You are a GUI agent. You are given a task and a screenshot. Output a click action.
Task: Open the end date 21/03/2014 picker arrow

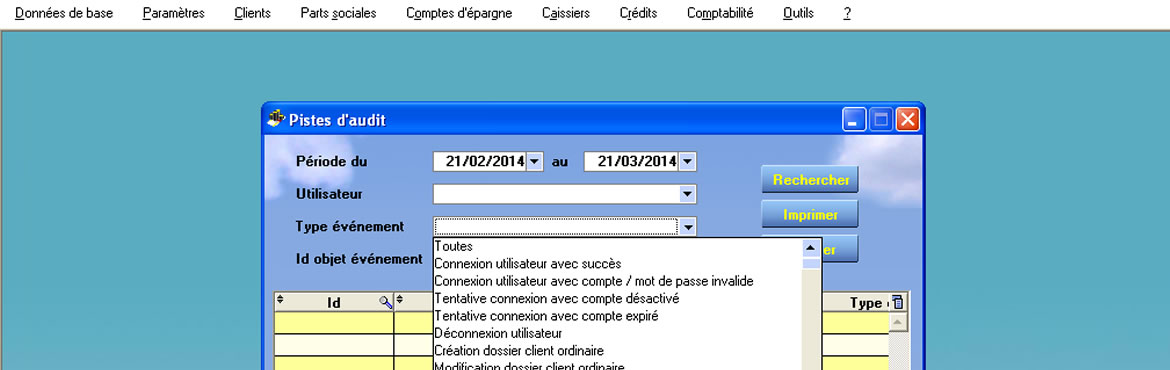tap(687, 161)
